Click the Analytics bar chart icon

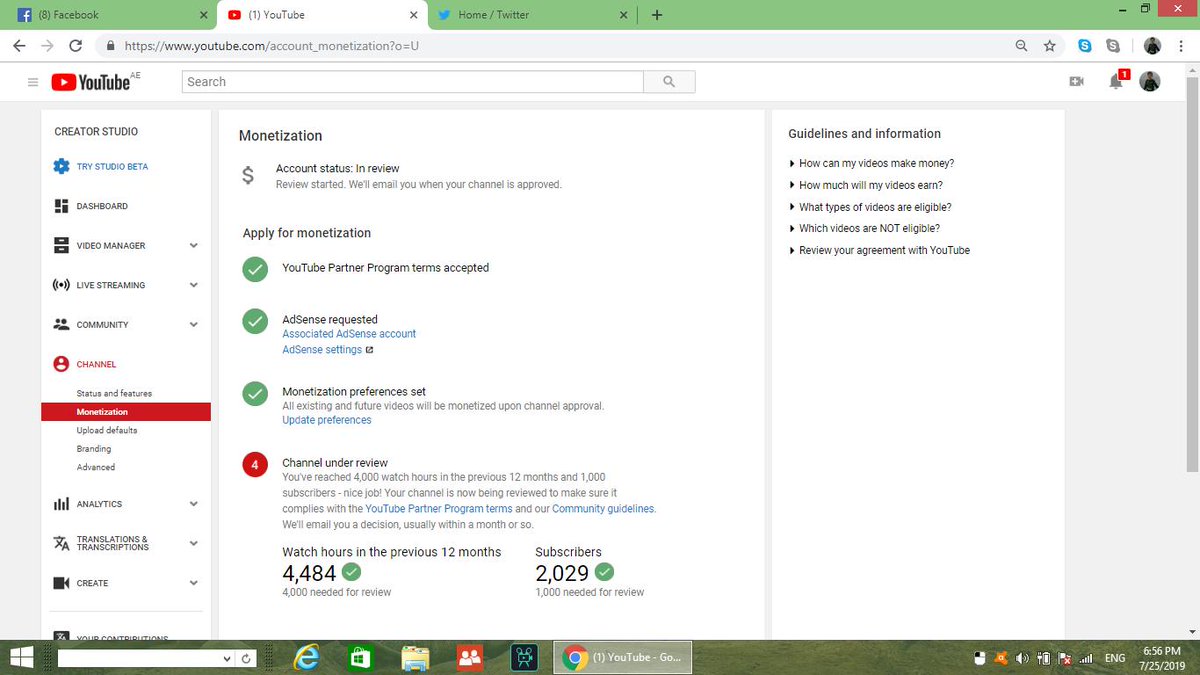coord(61,504)
